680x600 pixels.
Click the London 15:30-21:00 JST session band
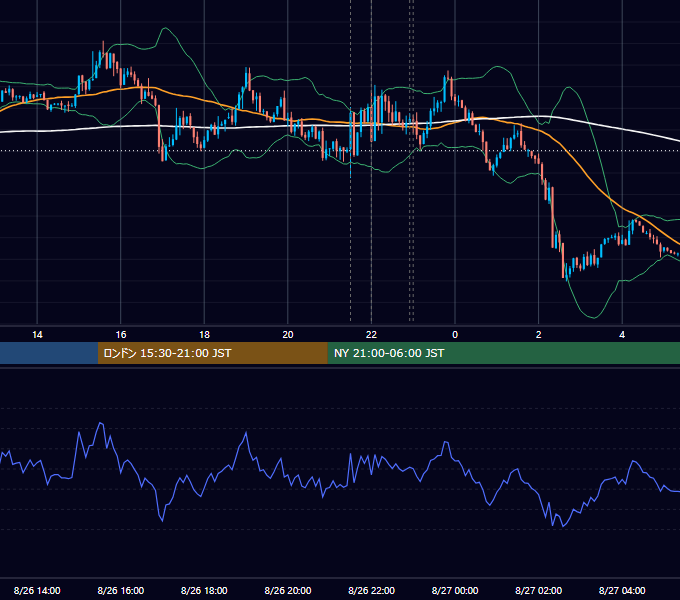(212, 353)
